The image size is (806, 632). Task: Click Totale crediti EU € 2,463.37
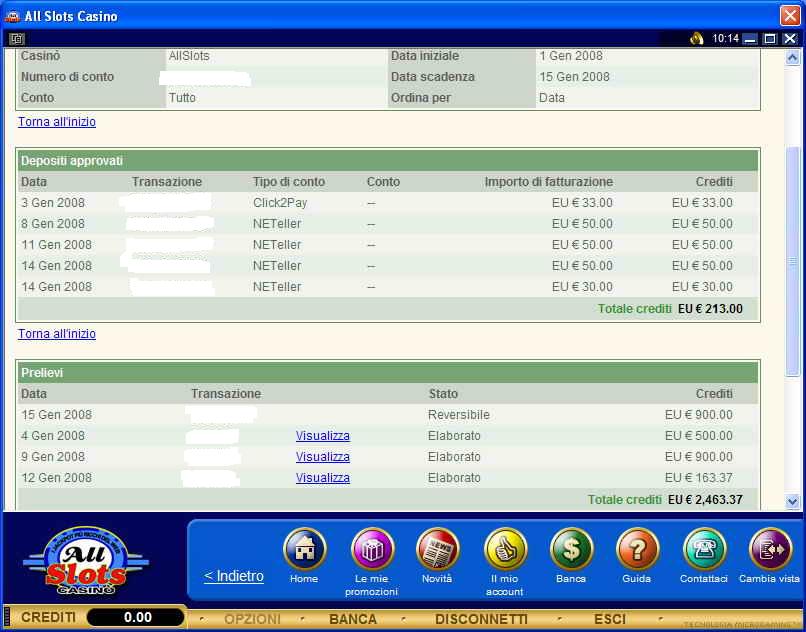[665, 500]
